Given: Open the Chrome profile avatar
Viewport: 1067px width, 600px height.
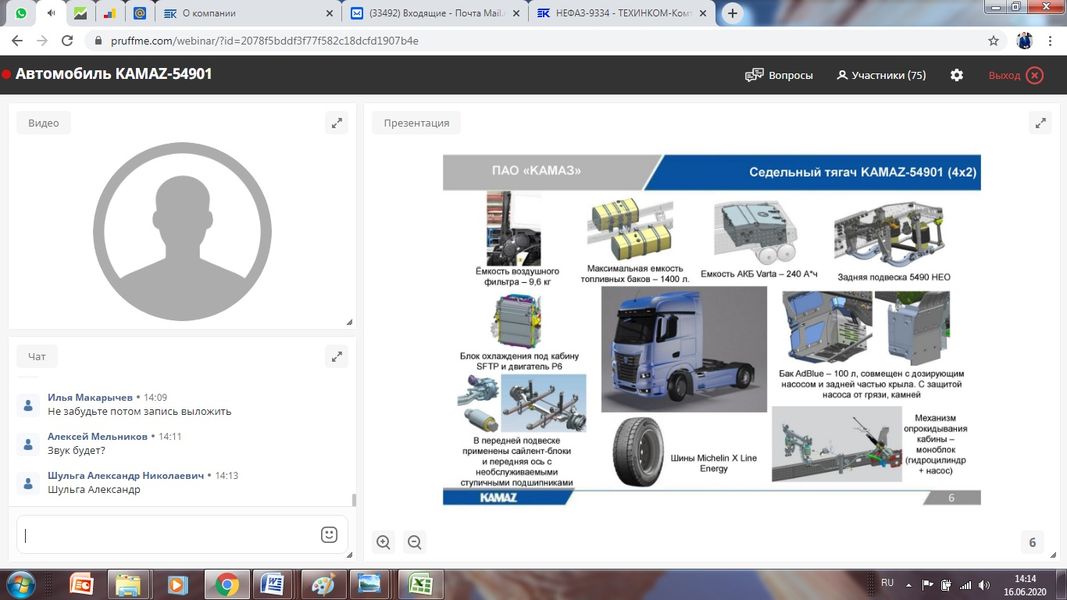Looking at the screenshot, I should 1024,41.
